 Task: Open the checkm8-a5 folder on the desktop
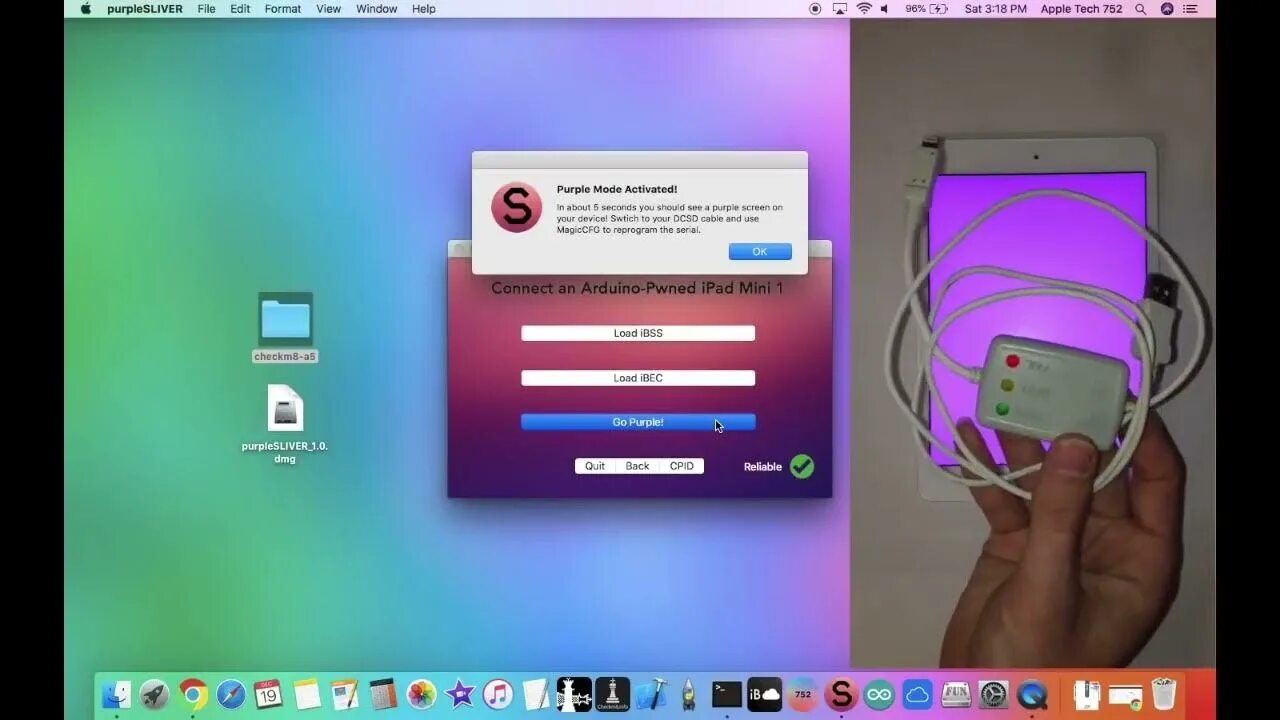[285, 320]
